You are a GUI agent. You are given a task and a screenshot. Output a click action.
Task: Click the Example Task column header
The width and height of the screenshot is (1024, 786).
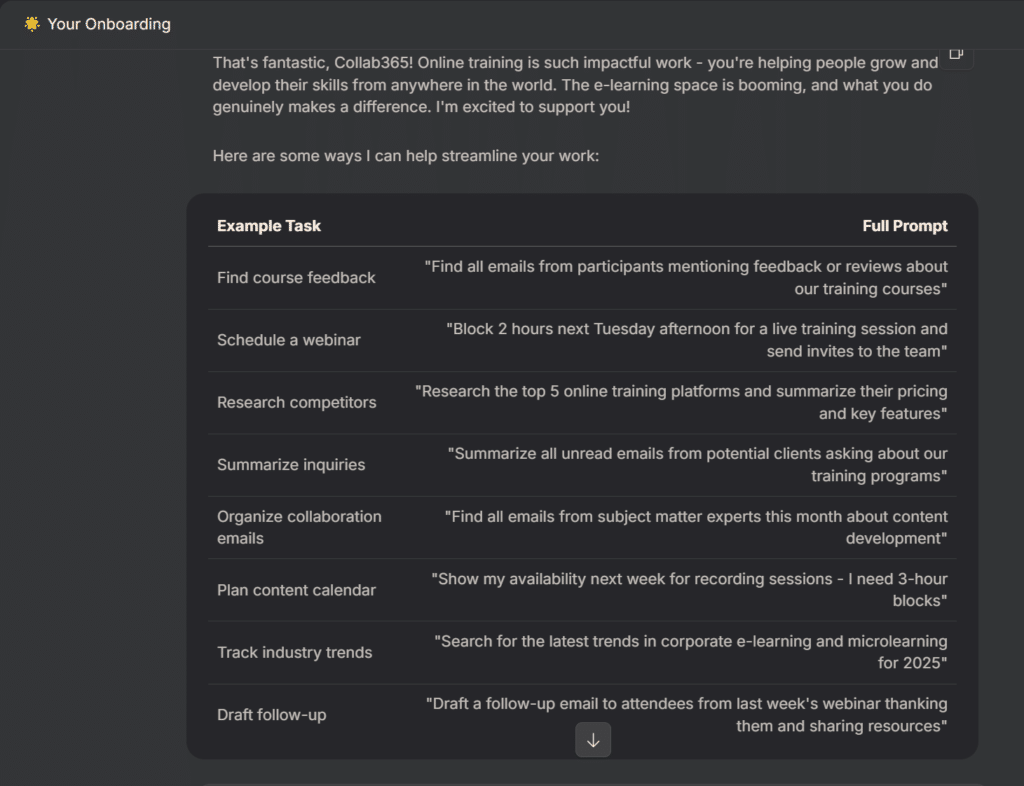[269, 226]
